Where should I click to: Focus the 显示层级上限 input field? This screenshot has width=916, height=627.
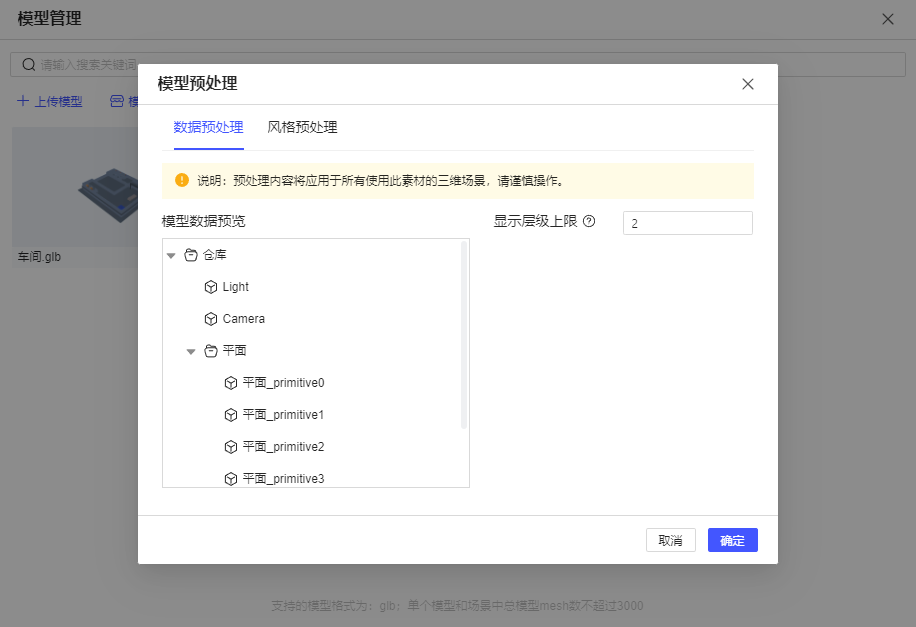(x=688, y=223)
